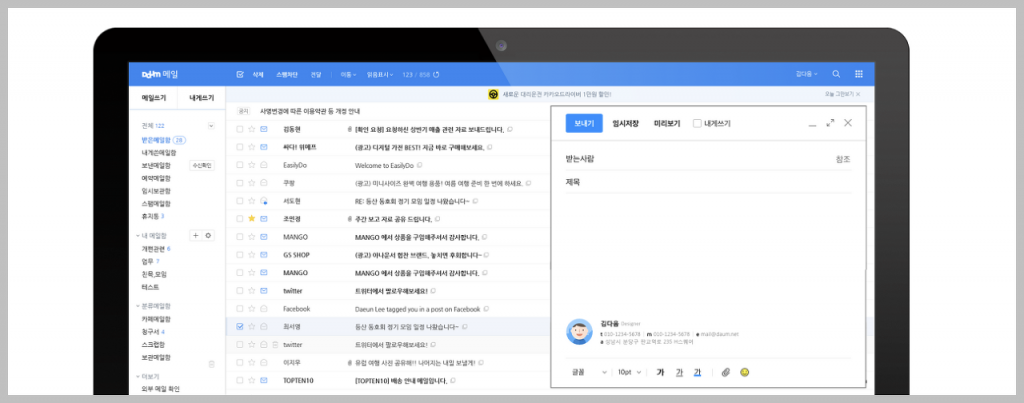Click the trash icon beside 보관메일함
This screenshot has width=1024, height=403.
pyautogui.click(x=211, y=364)
